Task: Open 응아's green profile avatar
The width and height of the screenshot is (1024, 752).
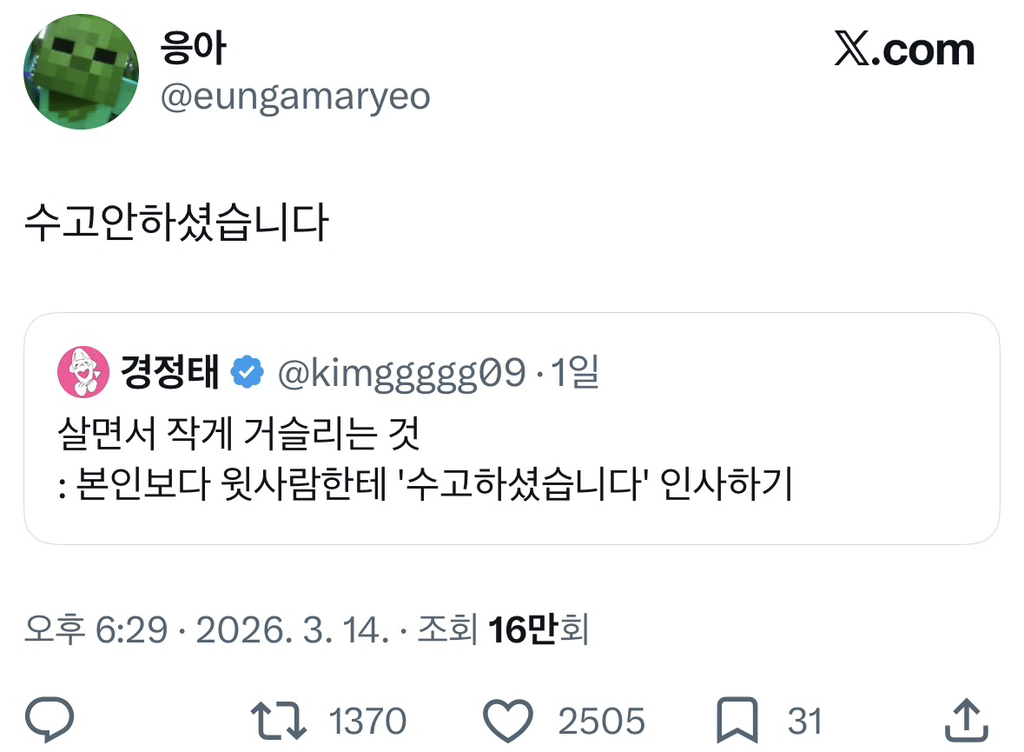Action: tap(81, 72)
